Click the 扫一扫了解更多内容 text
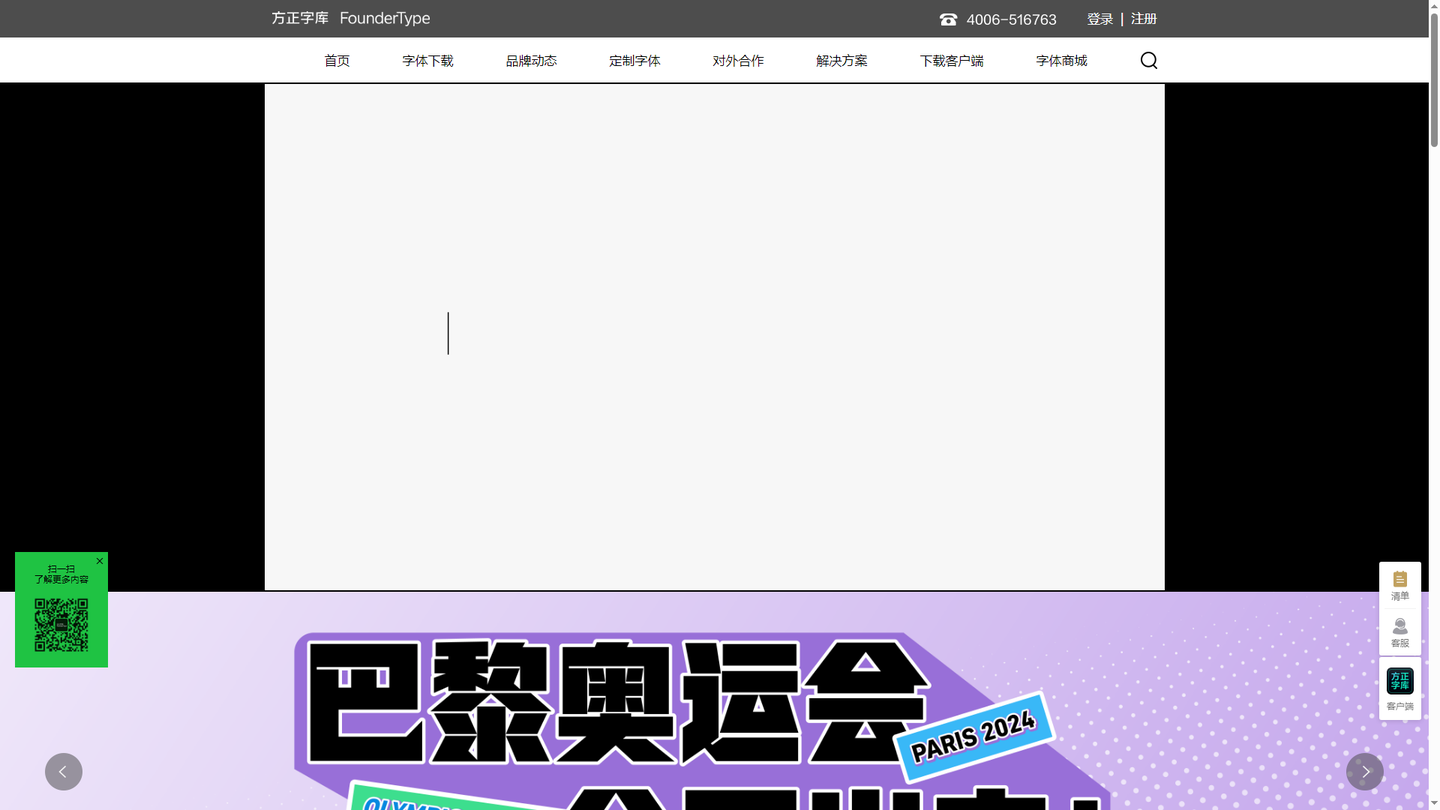Screen dimensions: 1440x810 [x=61, y=574]
